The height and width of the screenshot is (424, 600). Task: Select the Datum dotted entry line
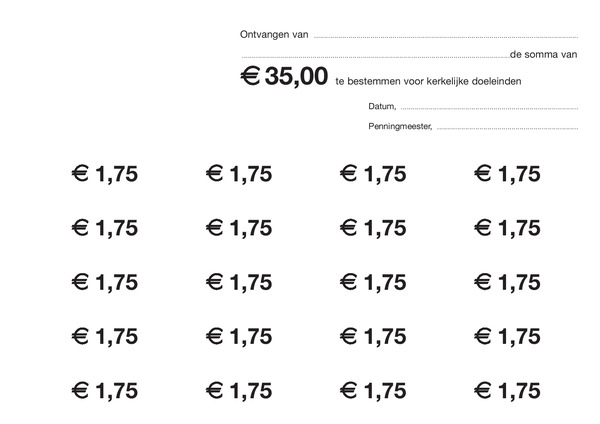click(x=489, y=109)
